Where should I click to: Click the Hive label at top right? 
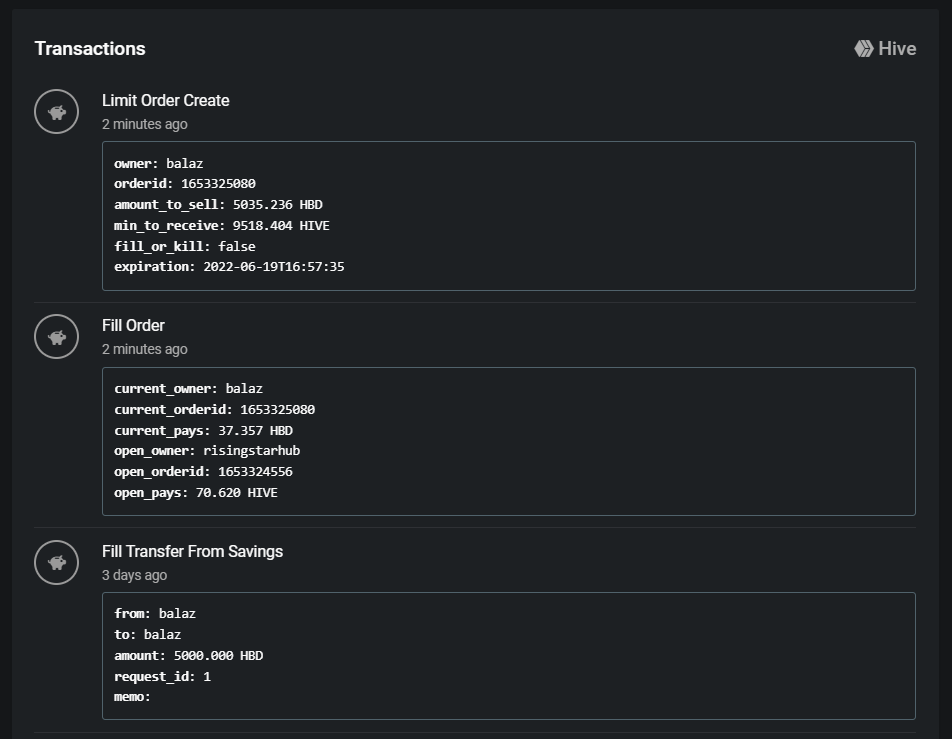pyautogui.click(x=897, y=49)
